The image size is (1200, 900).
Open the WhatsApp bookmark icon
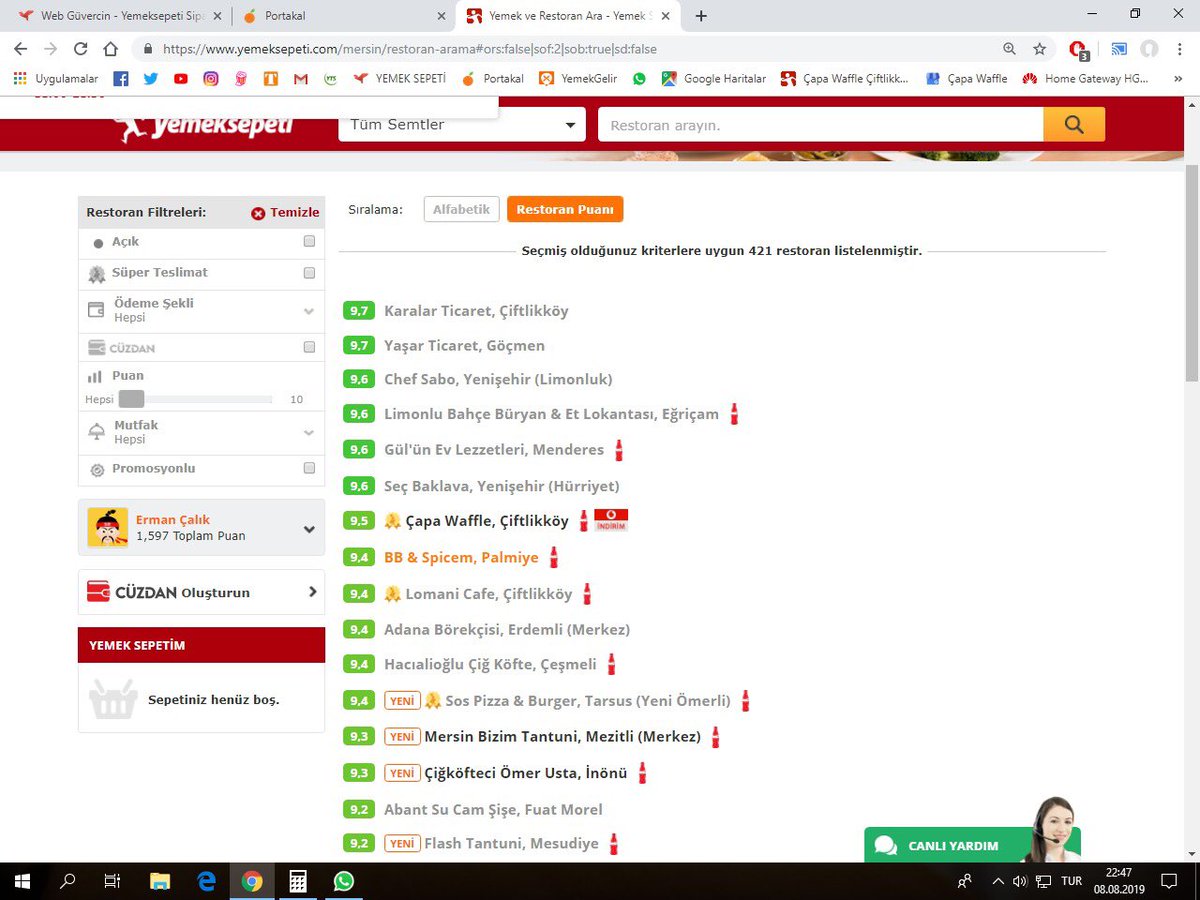click(x=639, y=78)
